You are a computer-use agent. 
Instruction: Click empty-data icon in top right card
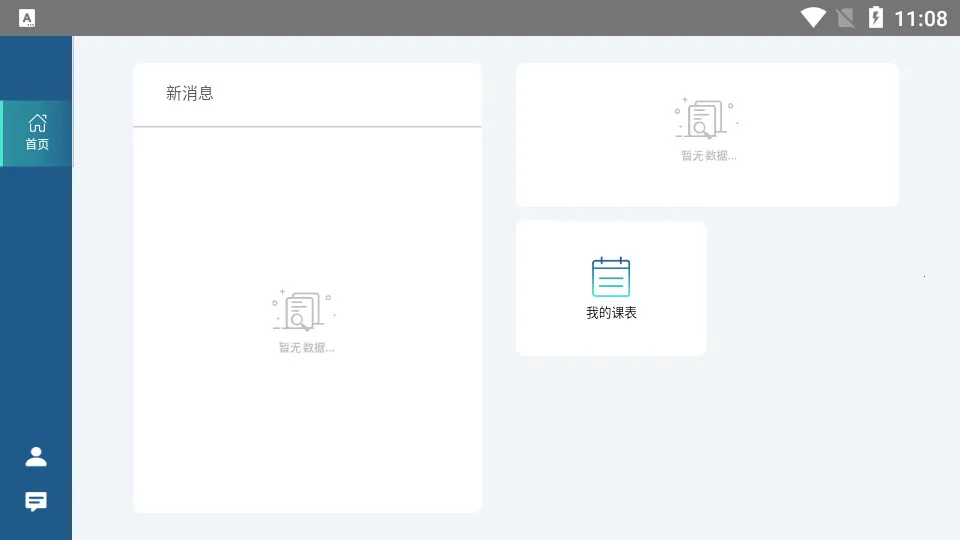[x=706, y=119]
